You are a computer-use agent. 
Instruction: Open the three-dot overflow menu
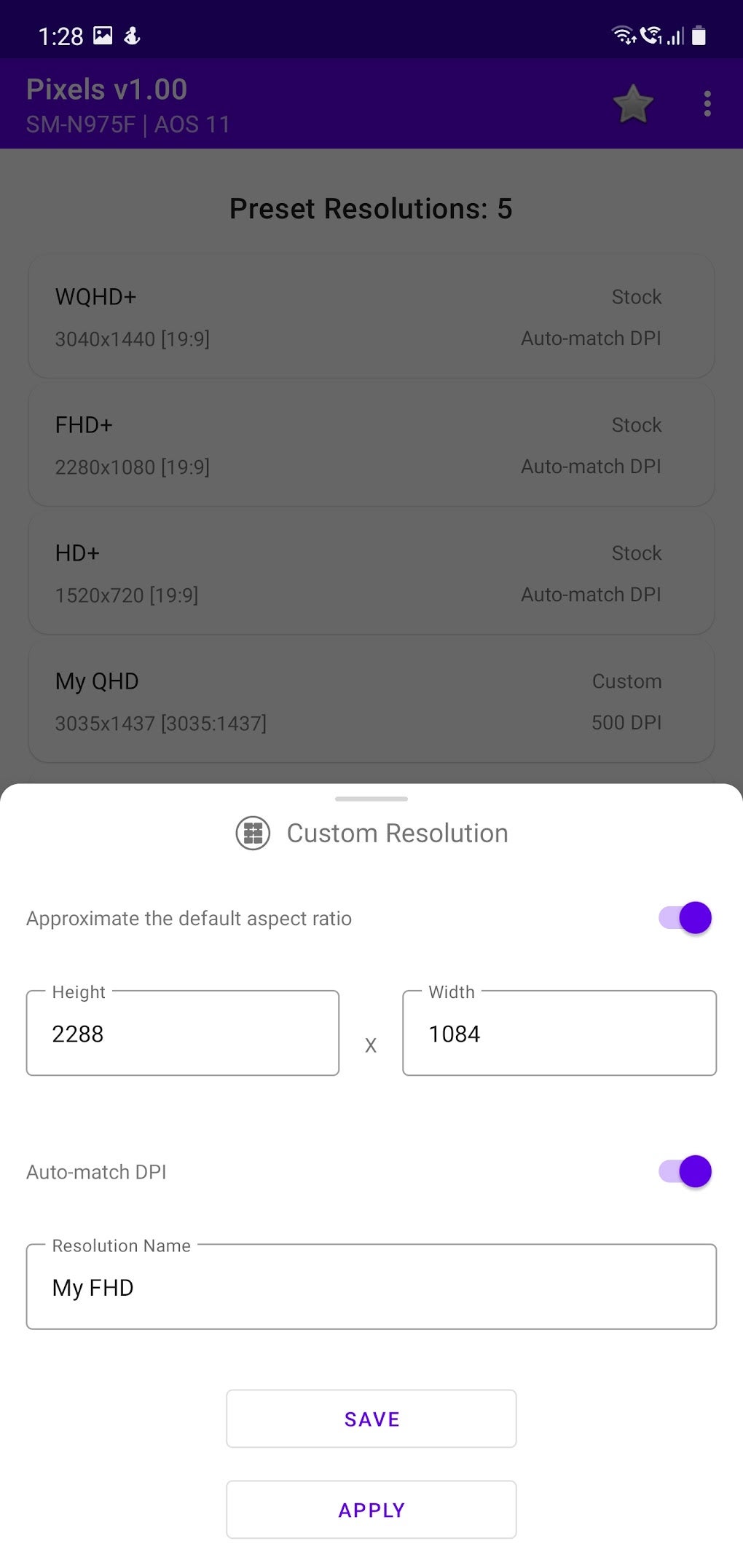coord(707,104)
